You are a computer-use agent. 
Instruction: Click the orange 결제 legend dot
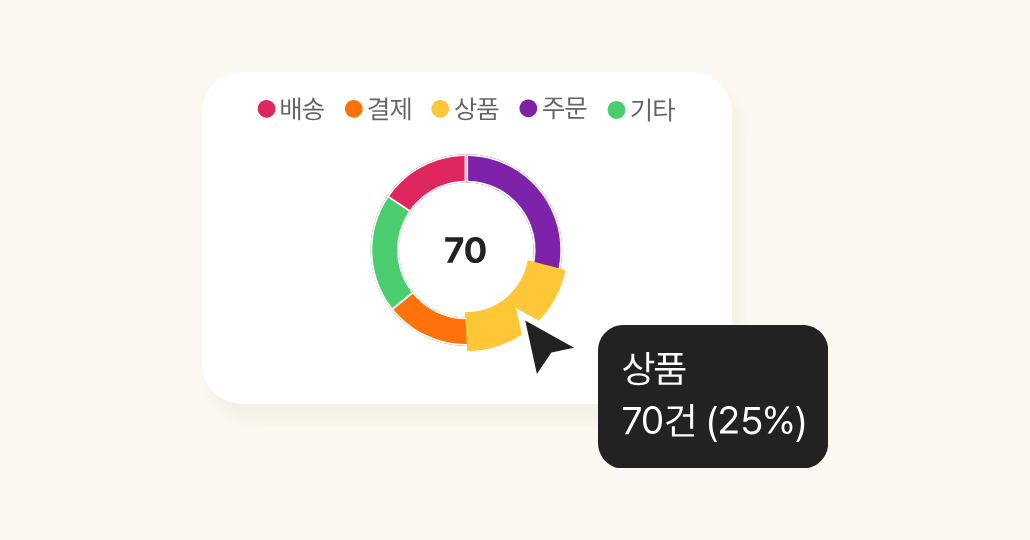353,109
